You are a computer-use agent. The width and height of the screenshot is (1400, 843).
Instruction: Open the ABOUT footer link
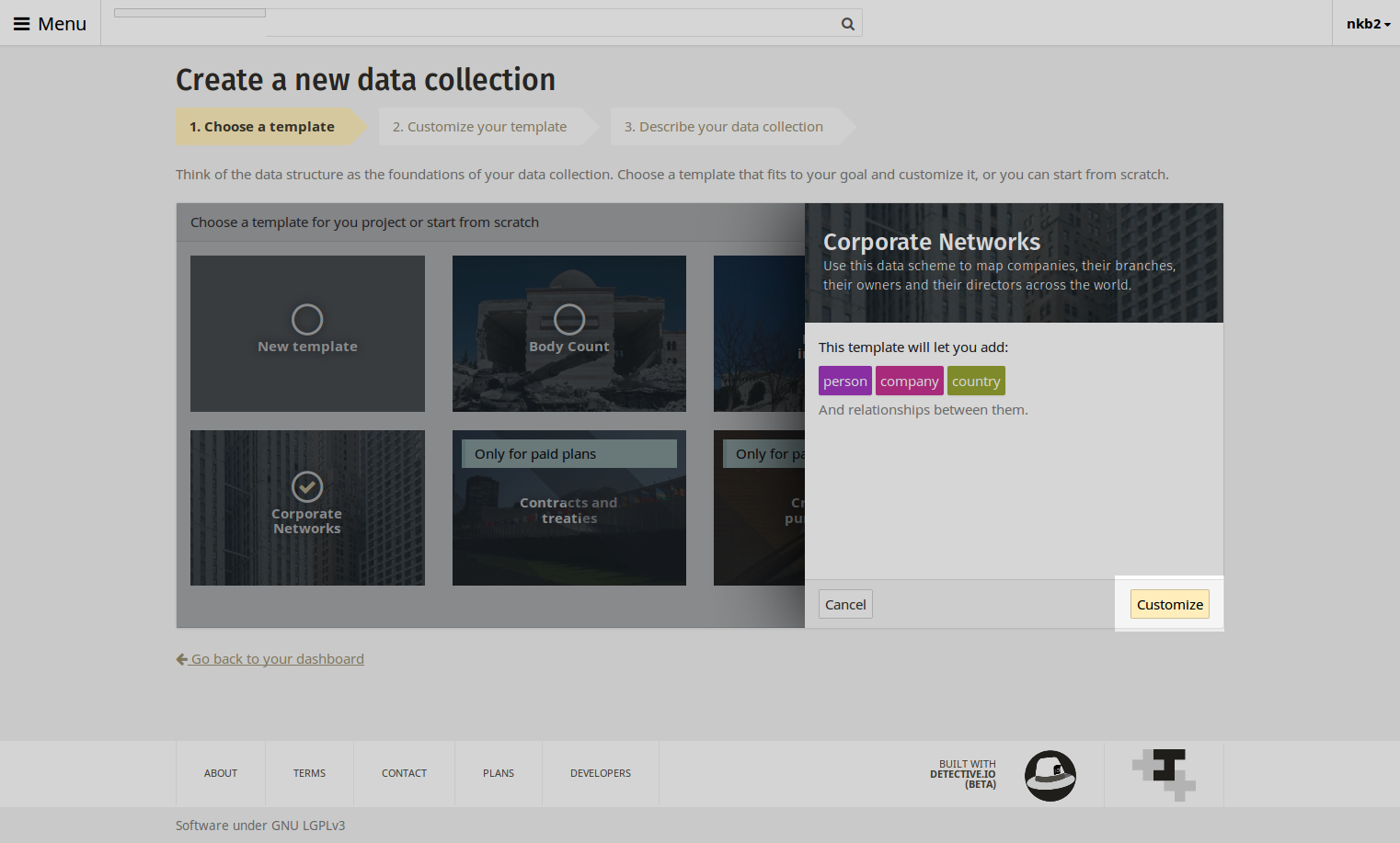pos(221,773)
